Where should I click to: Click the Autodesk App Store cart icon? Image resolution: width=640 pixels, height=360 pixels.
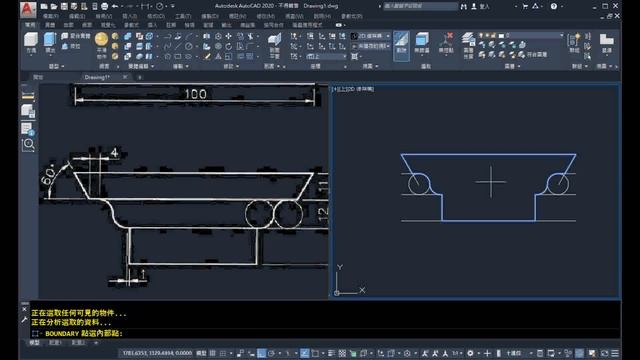(x=525, y=6)
